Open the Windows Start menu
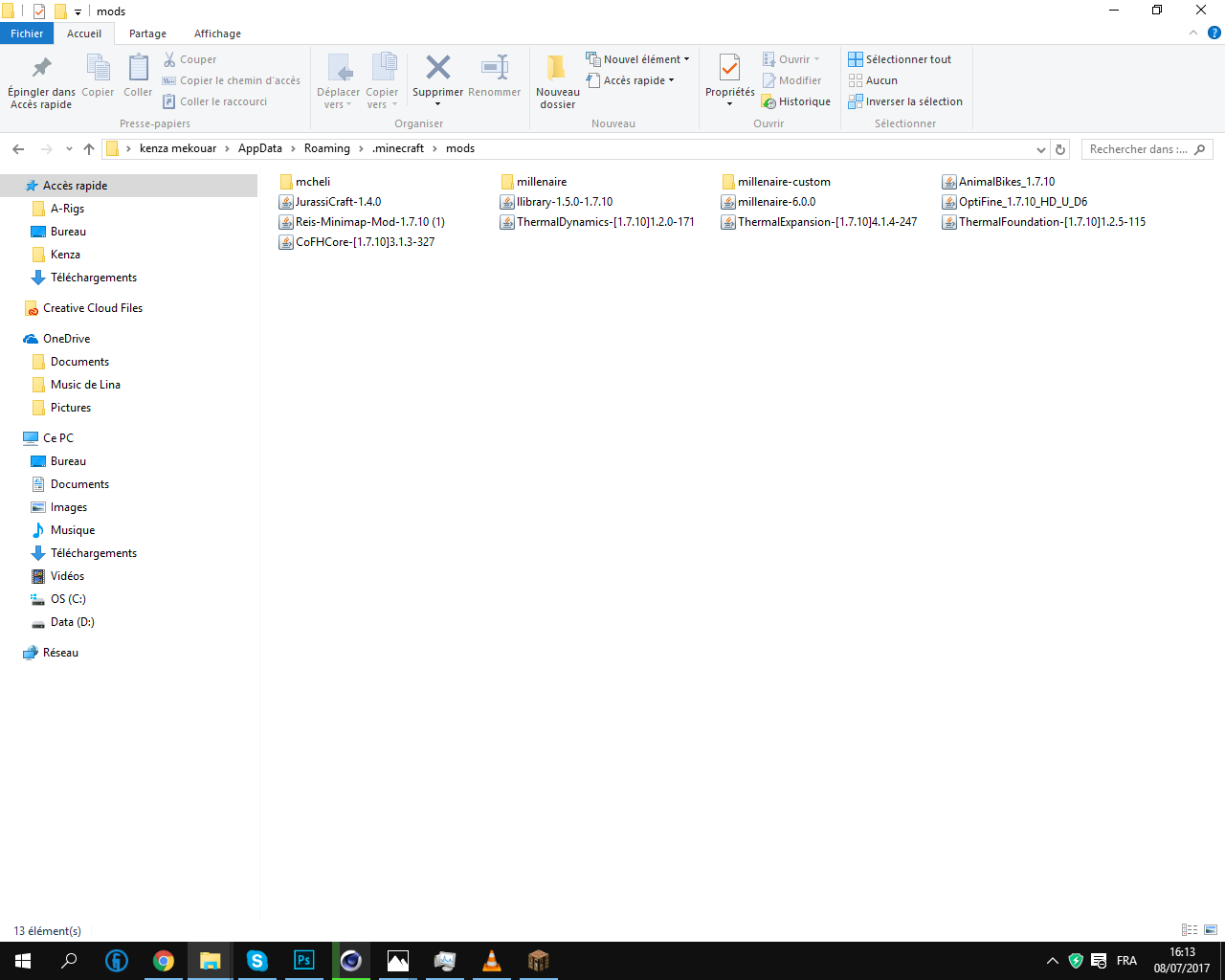This screenshot has height=980, width=1225. tap(23, 961)
